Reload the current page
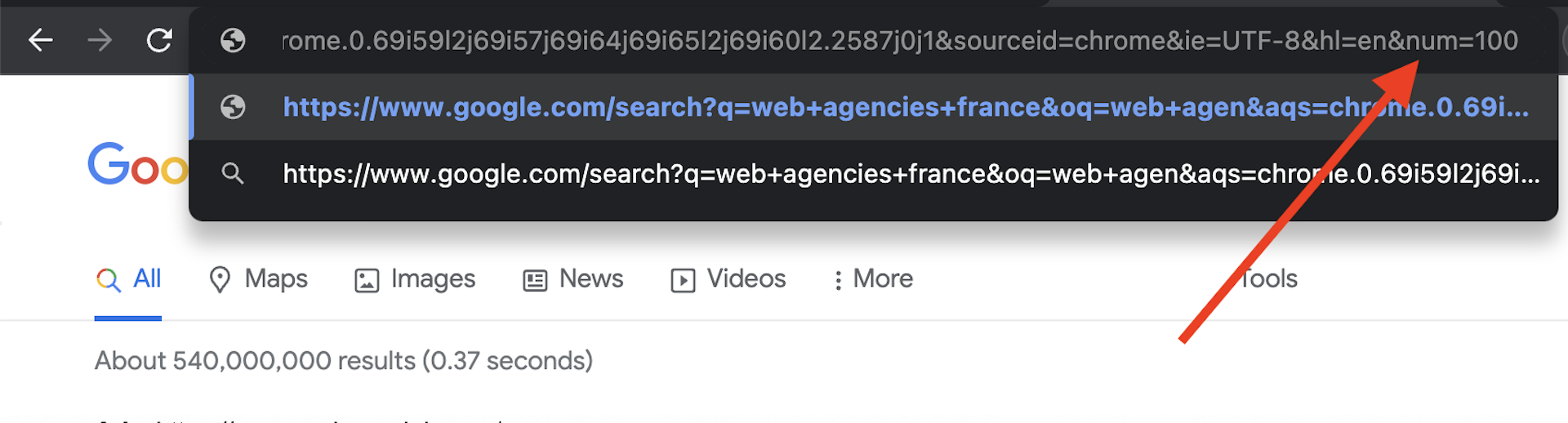Viewport: 1568px width, 423px height. 159,39
